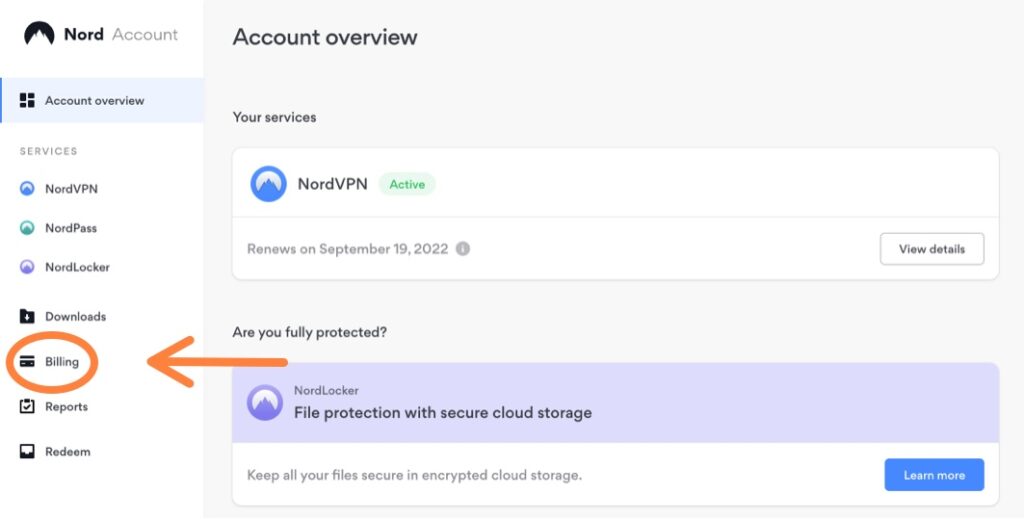
Task: Click the Redeem inbox icon
Action: (x=27, y=451)
